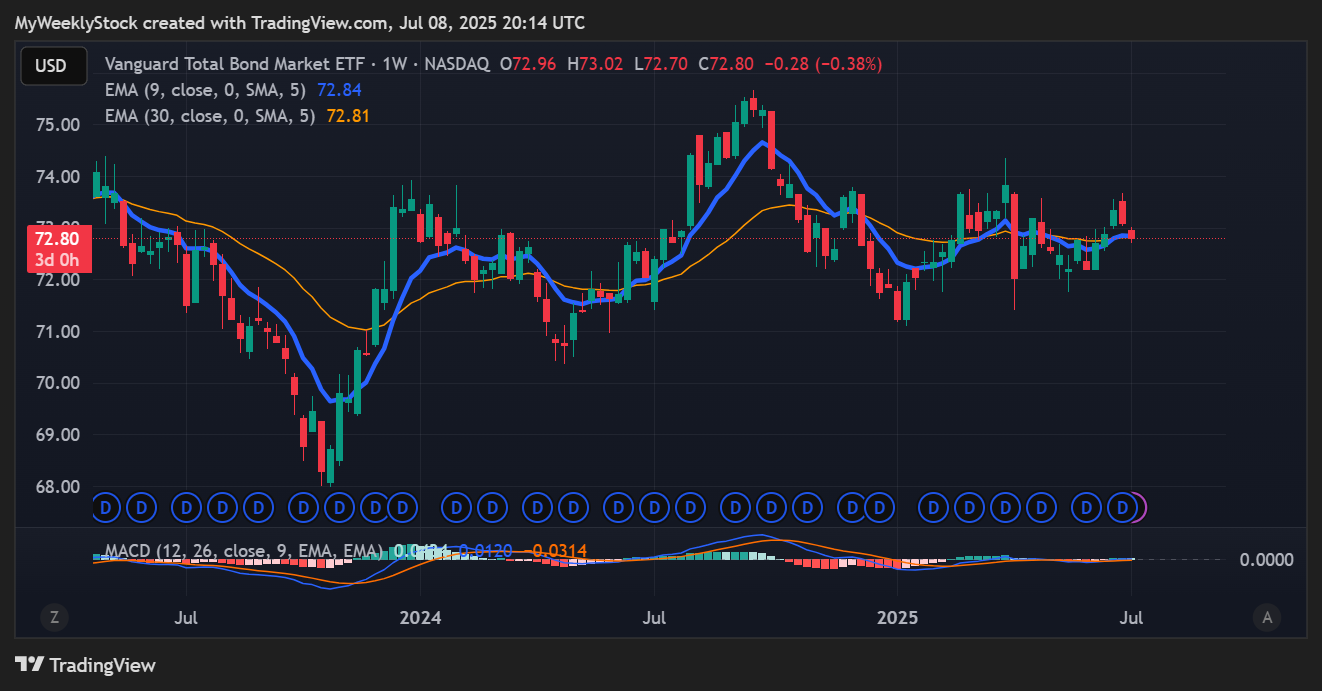Click the 72.00 price axis label
The height and width of the screenshot is (691, 1322).
pyautogui.click(x=57, y=280)
